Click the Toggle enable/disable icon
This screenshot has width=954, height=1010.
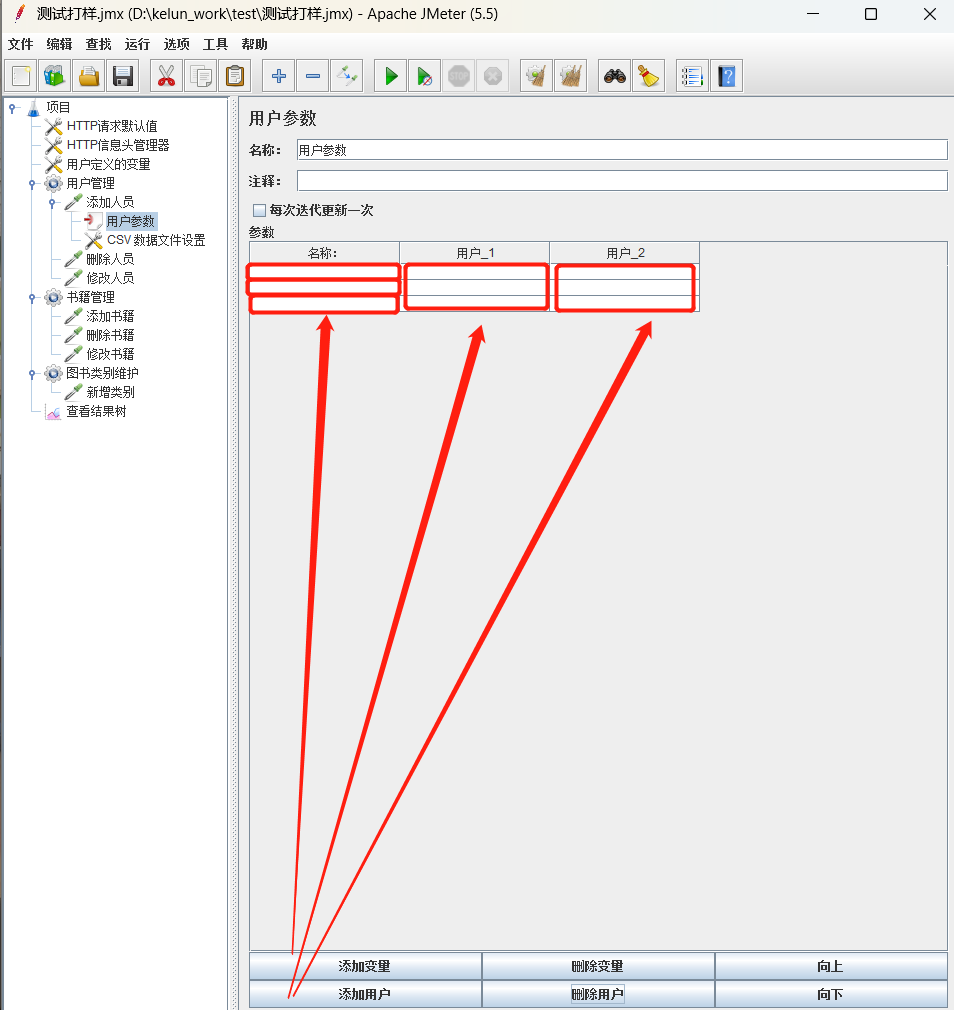347,77
